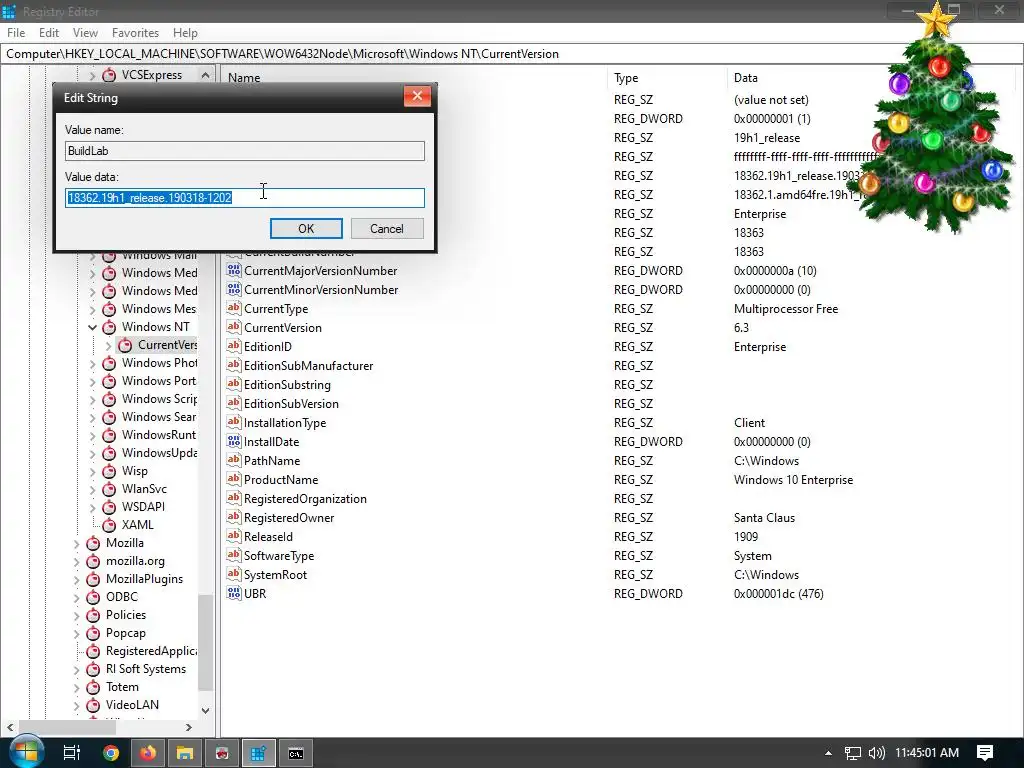This screenshot has height=768, width=1024.
Task: Click the Value name field
Action: (245, 151)
